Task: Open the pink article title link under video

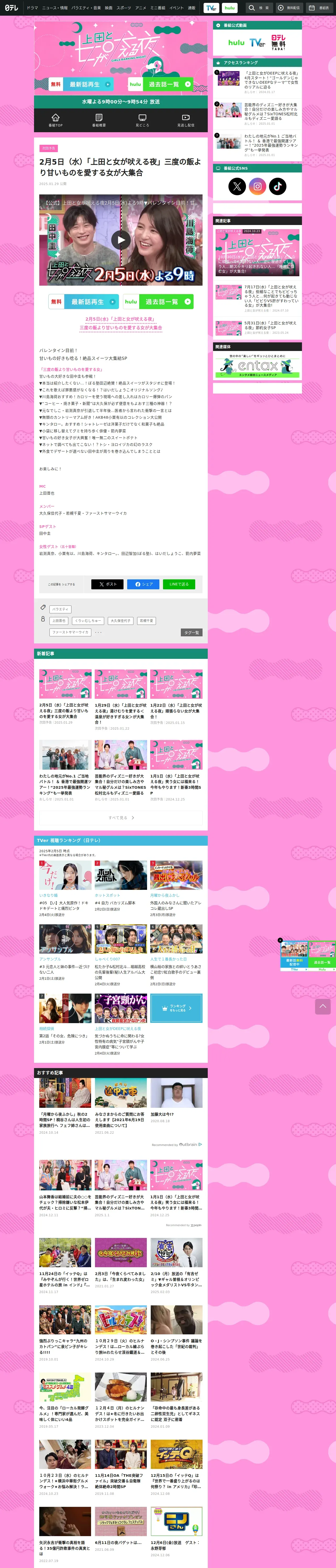Action: 121,323
